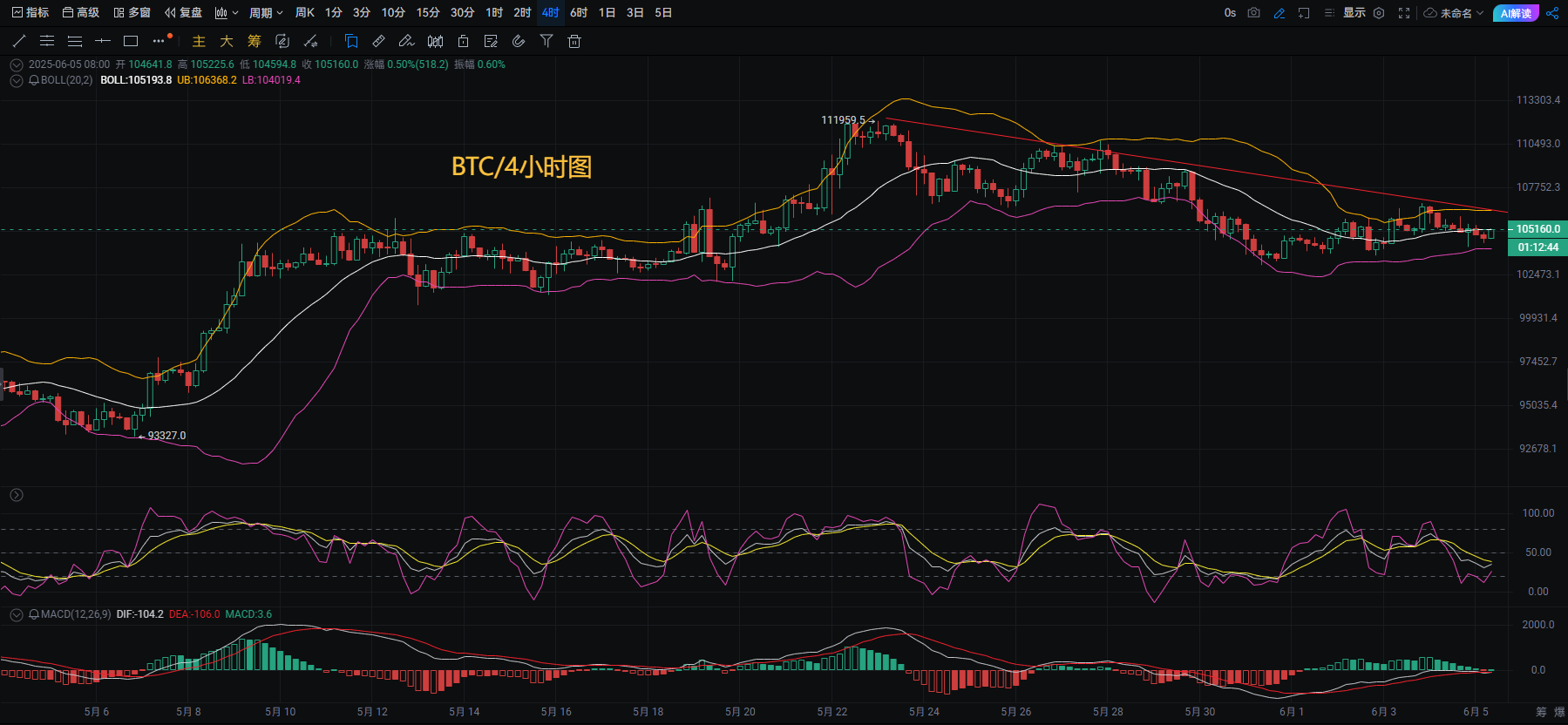Open the chart type dropdown
Image resolution: width=1568 pixels, height=725 pixels.
click(227, 13)
